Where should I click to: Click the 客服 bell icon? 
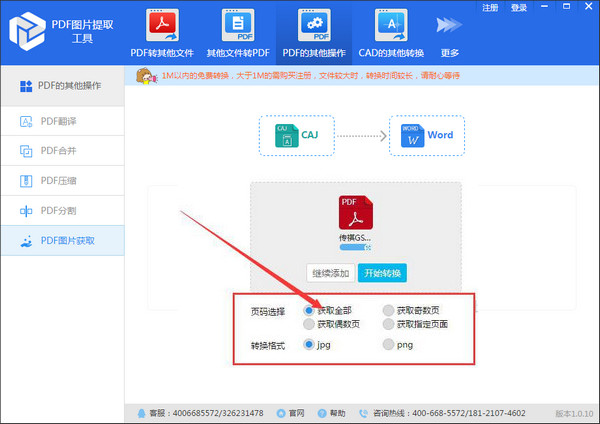tap(142, 413)
